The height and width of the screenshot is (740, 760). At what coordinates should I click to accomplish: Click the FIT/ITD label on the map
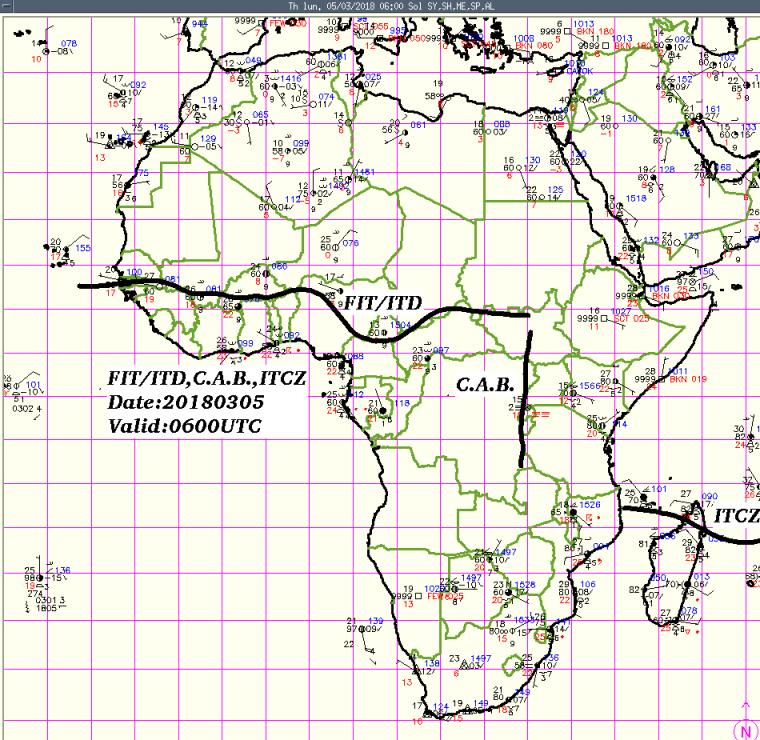click(x=383, y=302)
